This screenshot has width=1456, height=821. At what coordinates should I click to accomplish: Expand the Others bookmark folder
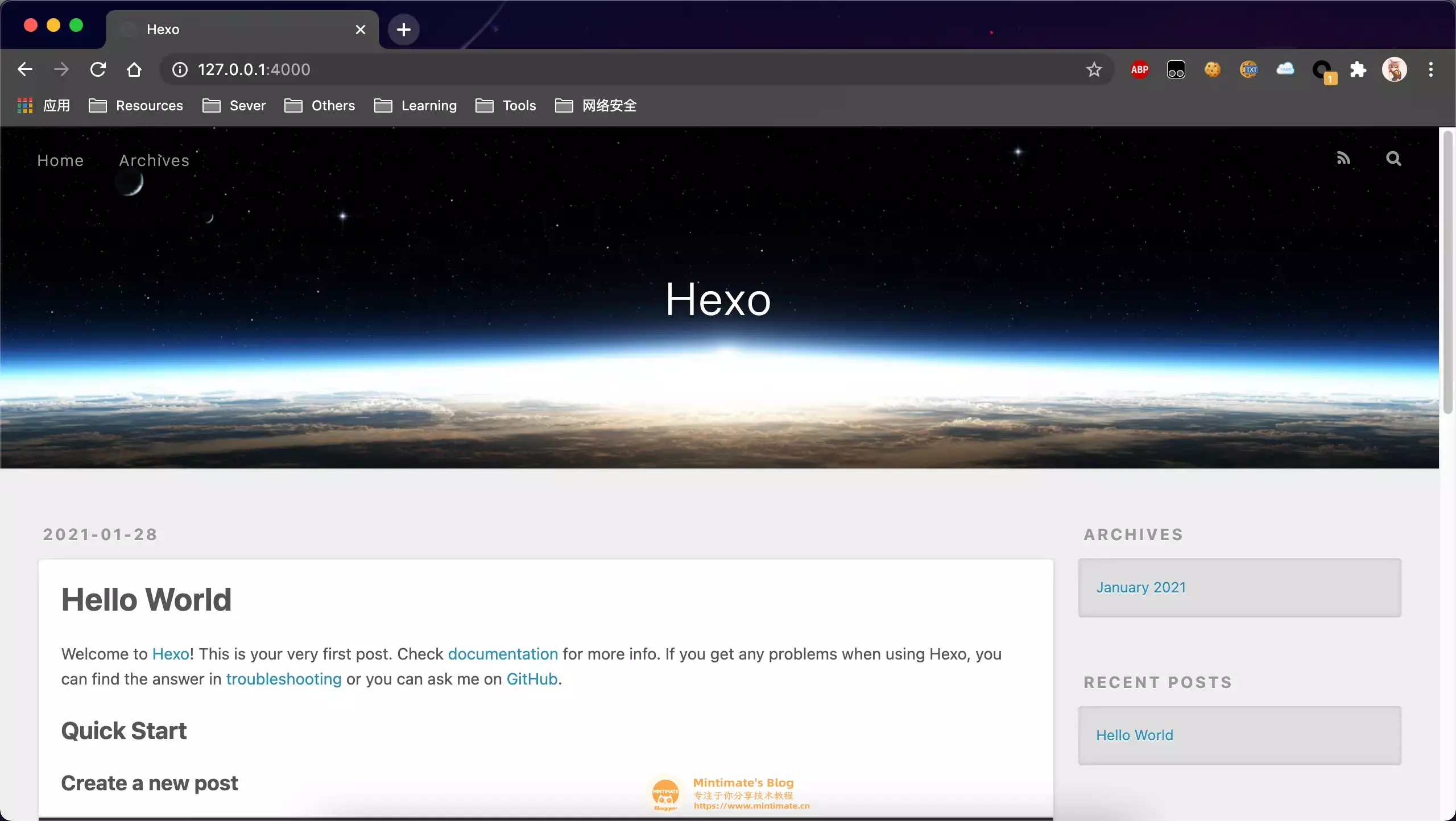click(320, 106)
